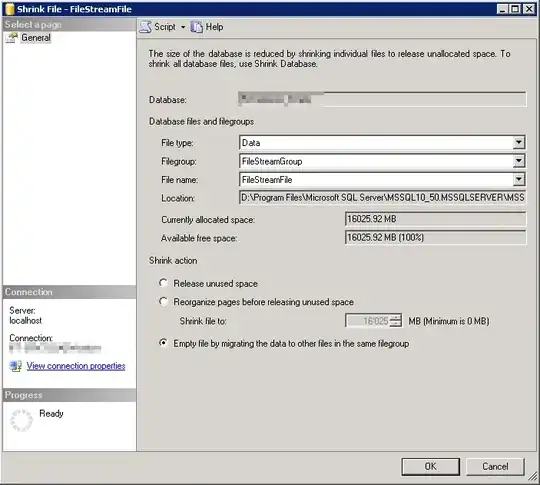Click the 'MB (Minimum is 0 MB)' text
This screenshot has height=485, width=540.
[449, 321]
